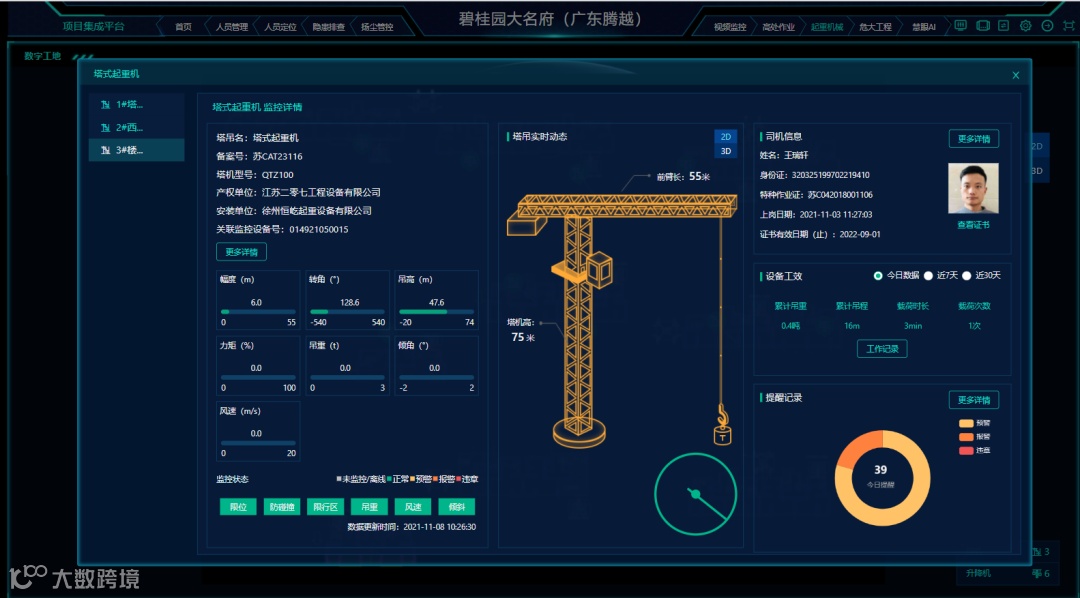Click the carousel display icon in top bar
Viewport: 1080px width, 598px height.
983,25
